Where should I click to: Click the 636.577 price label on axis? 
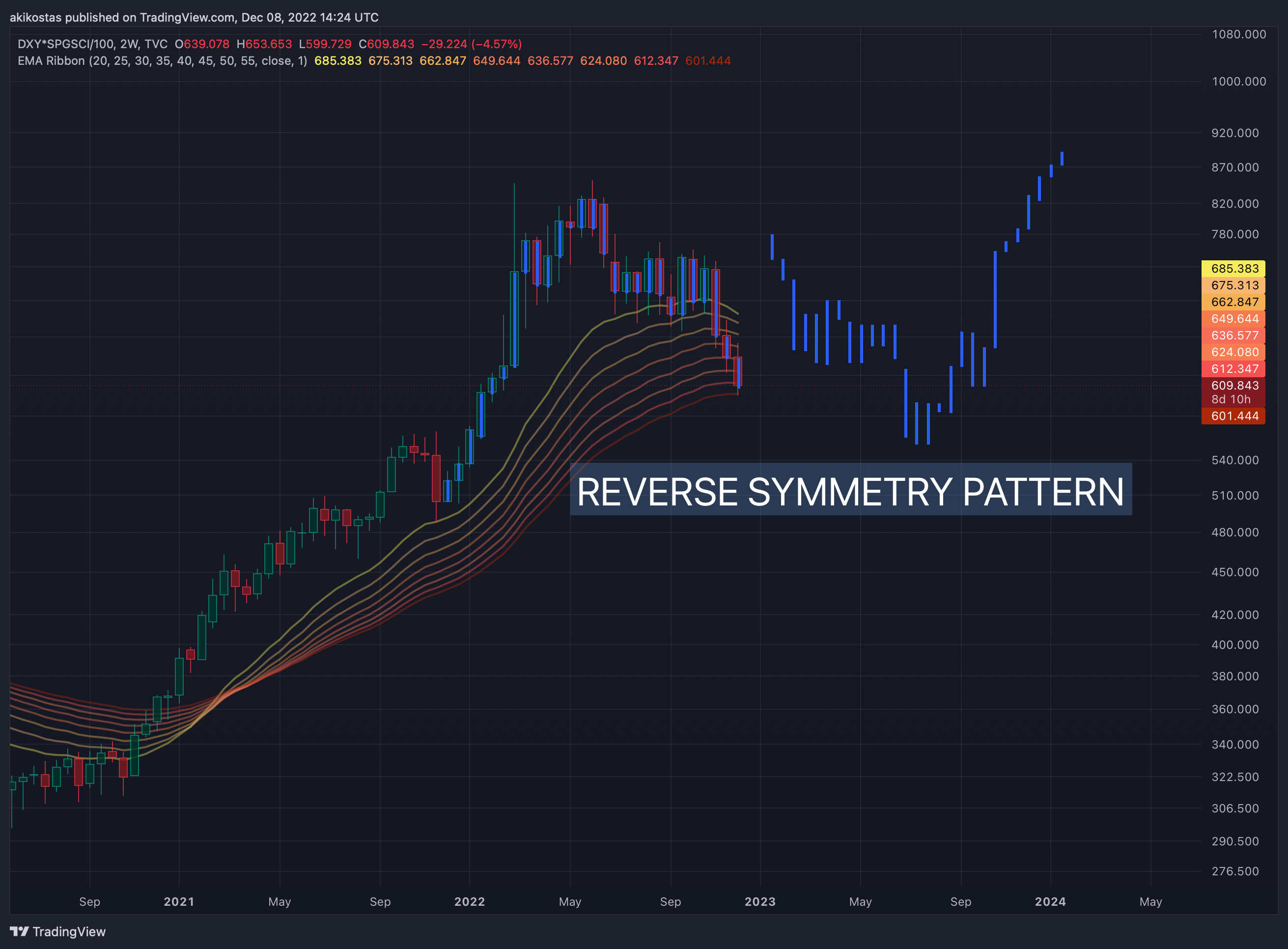coord(1233,335)
